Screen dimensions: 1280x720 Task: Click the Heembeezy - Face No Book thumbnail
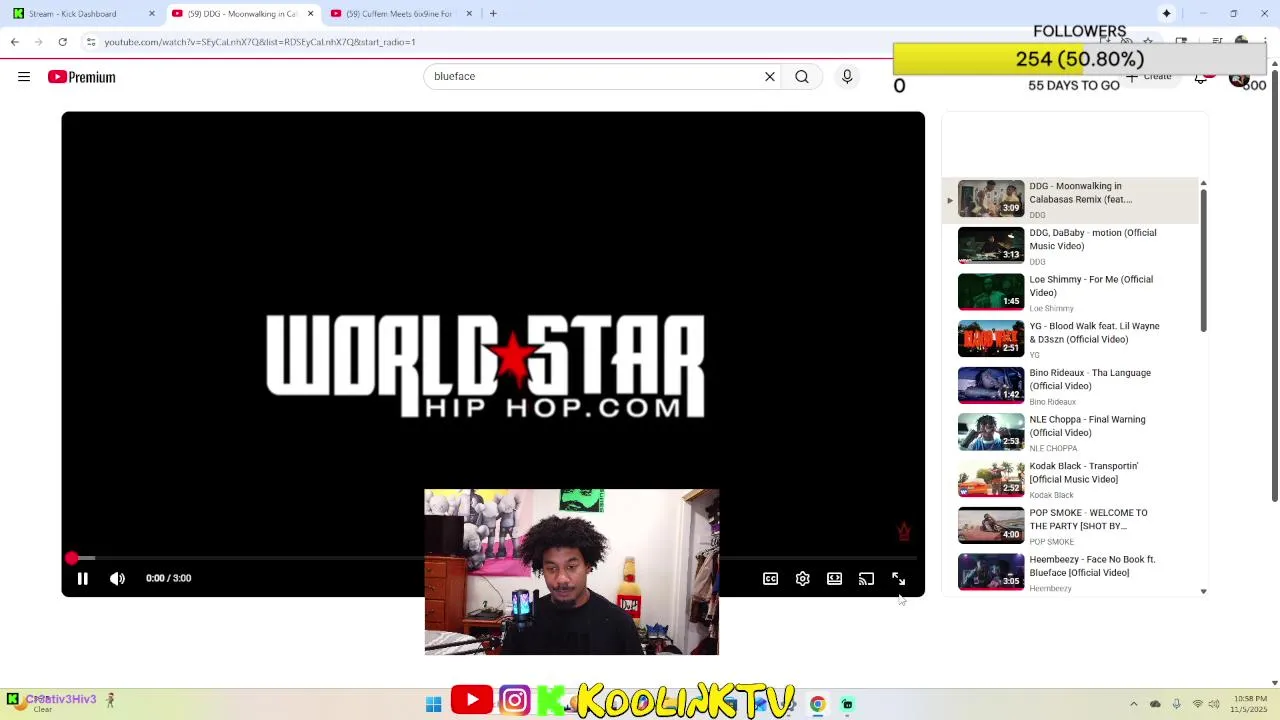(991, 572)
